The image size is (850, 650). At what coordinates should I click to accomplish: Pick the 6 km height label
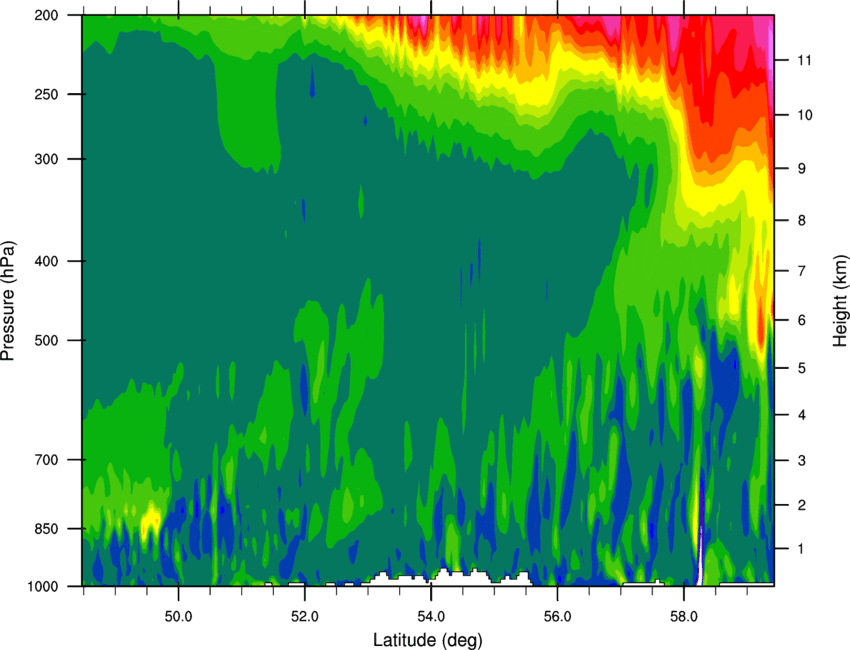[801, 320]
